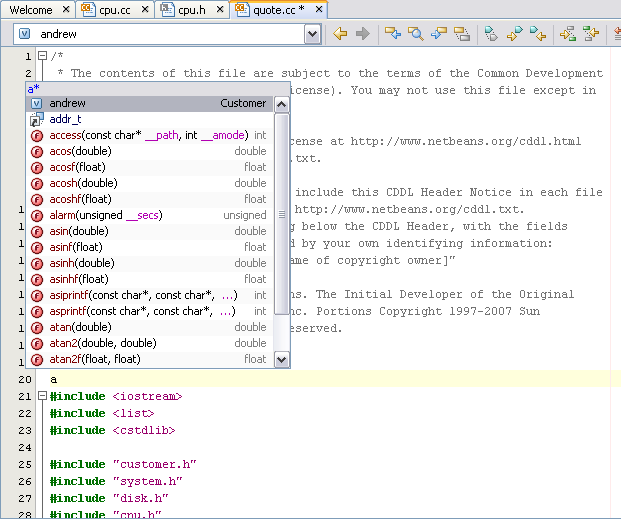The width and height of the screenshot is (622, 523).
Task: Click the variable icon in navigator combo box
Action: (25, 34)
